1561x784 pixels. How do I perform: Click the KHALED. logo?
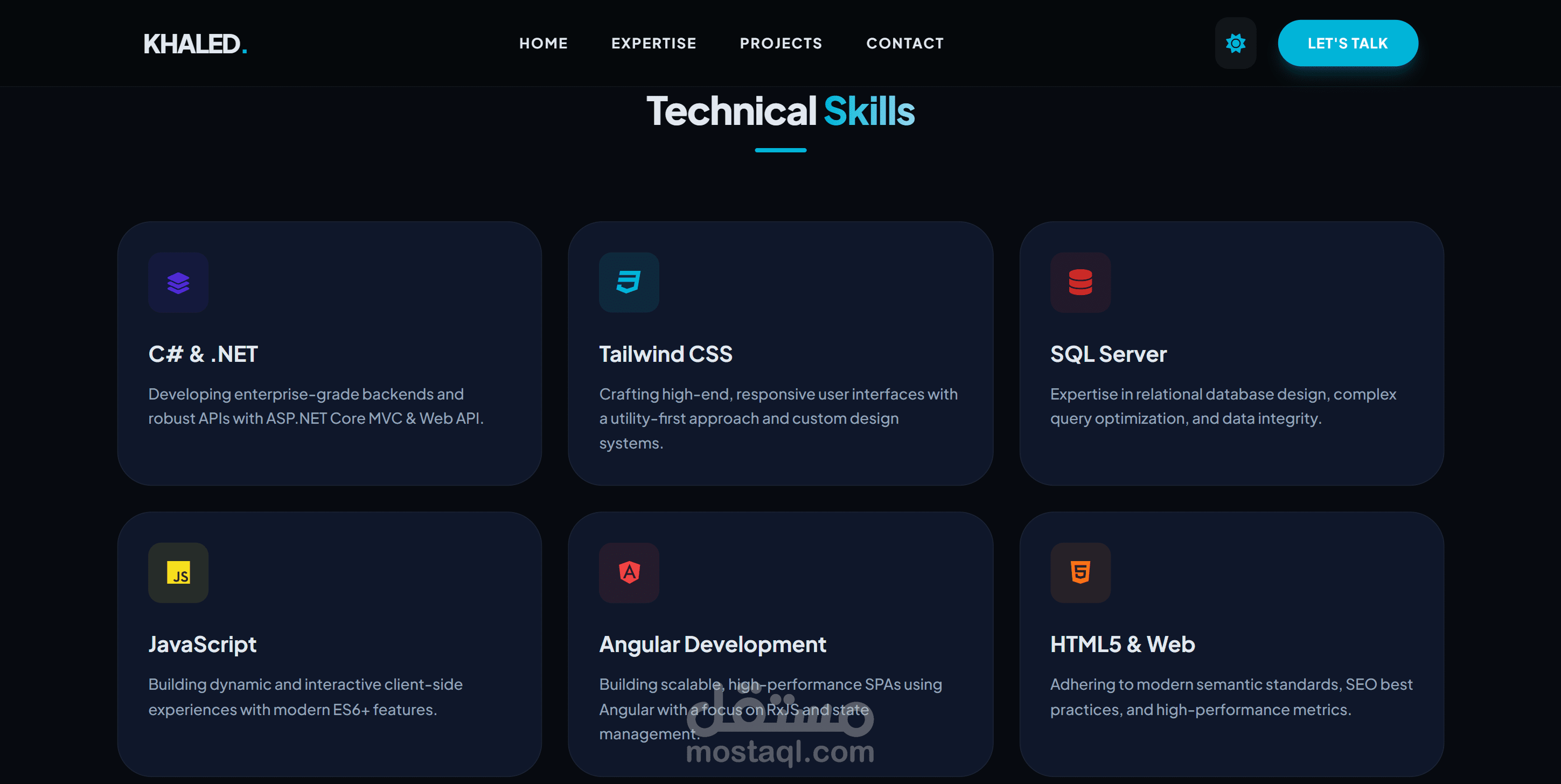(x=194, y=44)
